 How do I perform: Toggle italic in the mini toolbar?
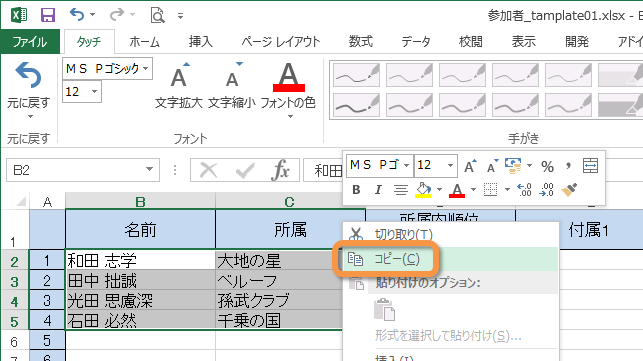coord(378,190)
